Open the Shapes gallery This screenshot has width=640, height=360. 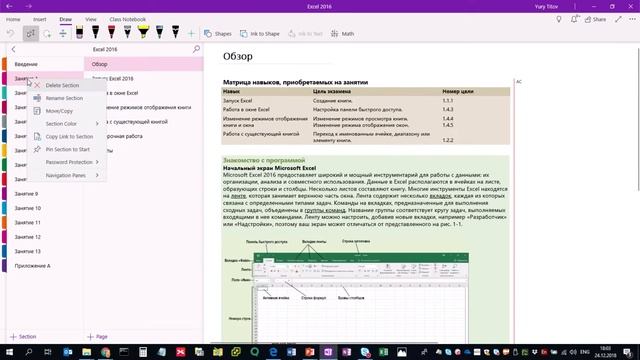(218, 33)
